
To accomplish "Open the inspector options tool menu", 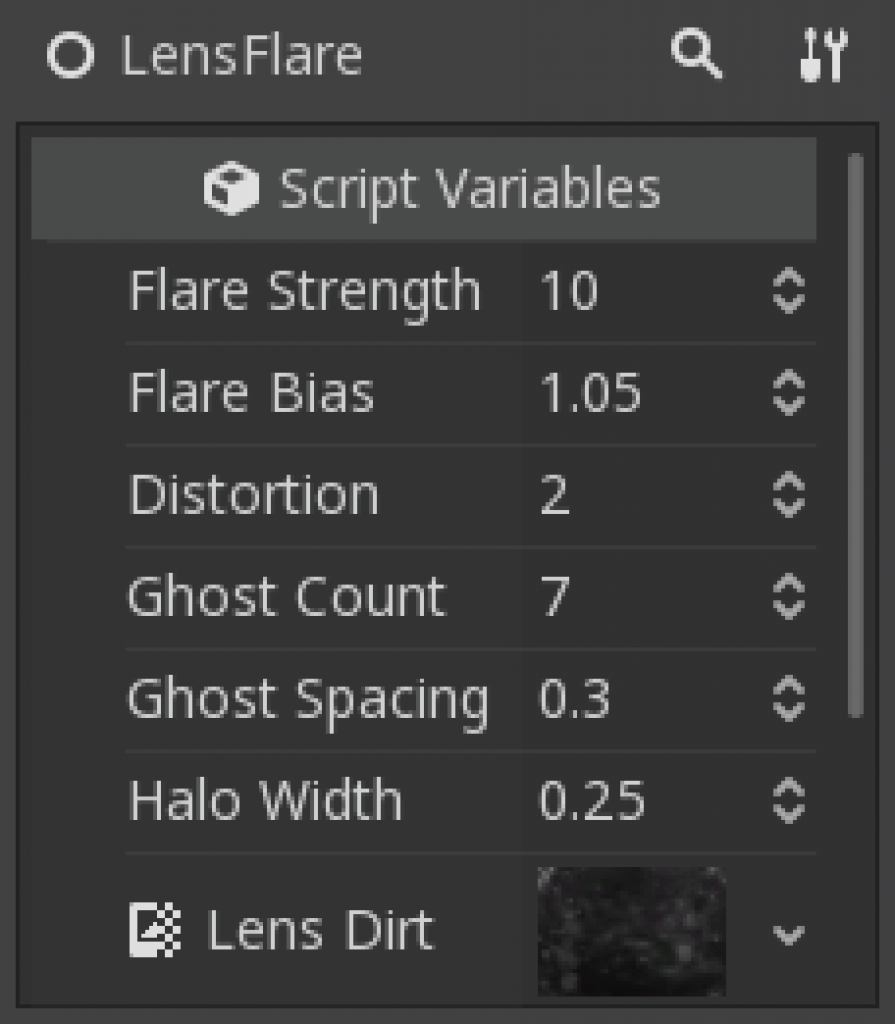I will [822, 56].
